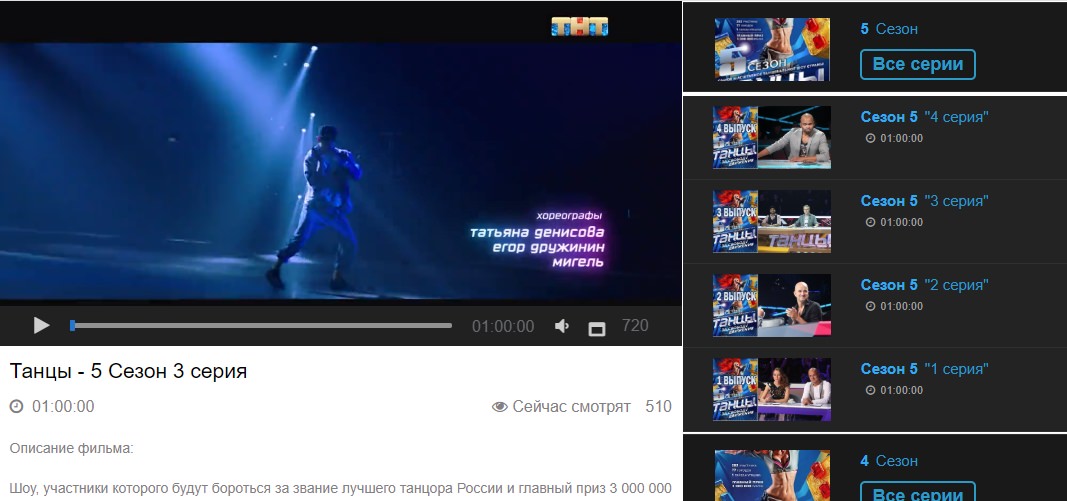The height and width of the screenshot is (501, 1067).
Task: Open the Сезон 5 "2 серия" link
Action: pyautogui.click(x=924, y=285)
